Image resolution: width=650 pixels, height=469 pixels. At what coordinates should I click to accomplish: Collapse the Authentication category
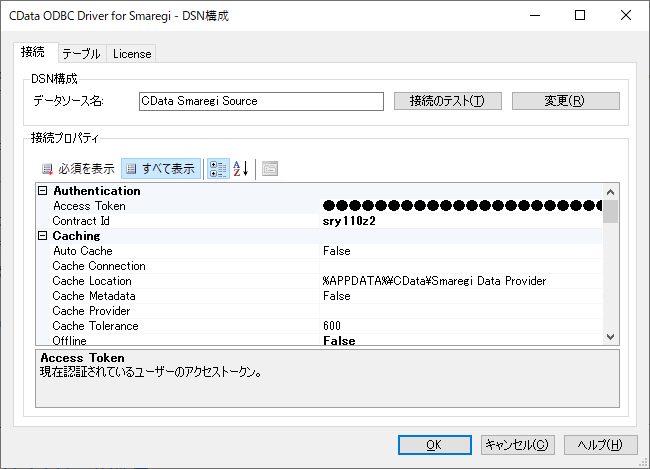coord(42,191)
